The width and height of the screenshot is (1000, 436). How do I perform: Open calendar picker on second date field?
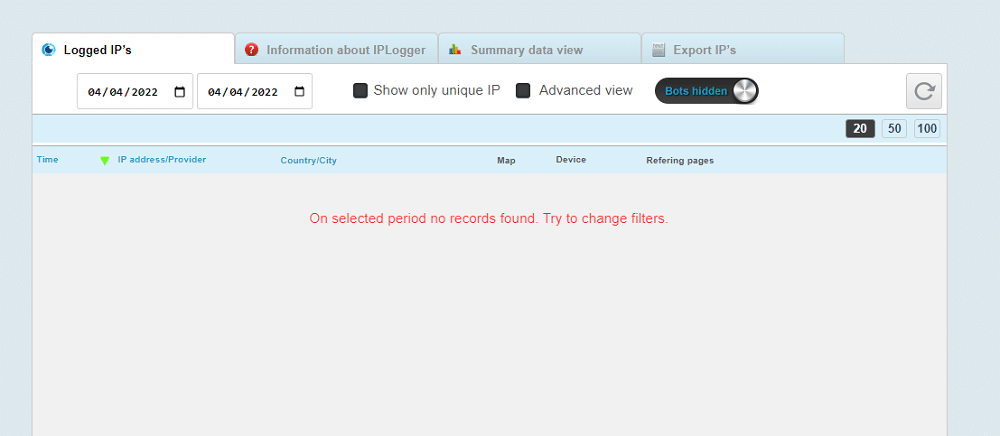(299, 92)
